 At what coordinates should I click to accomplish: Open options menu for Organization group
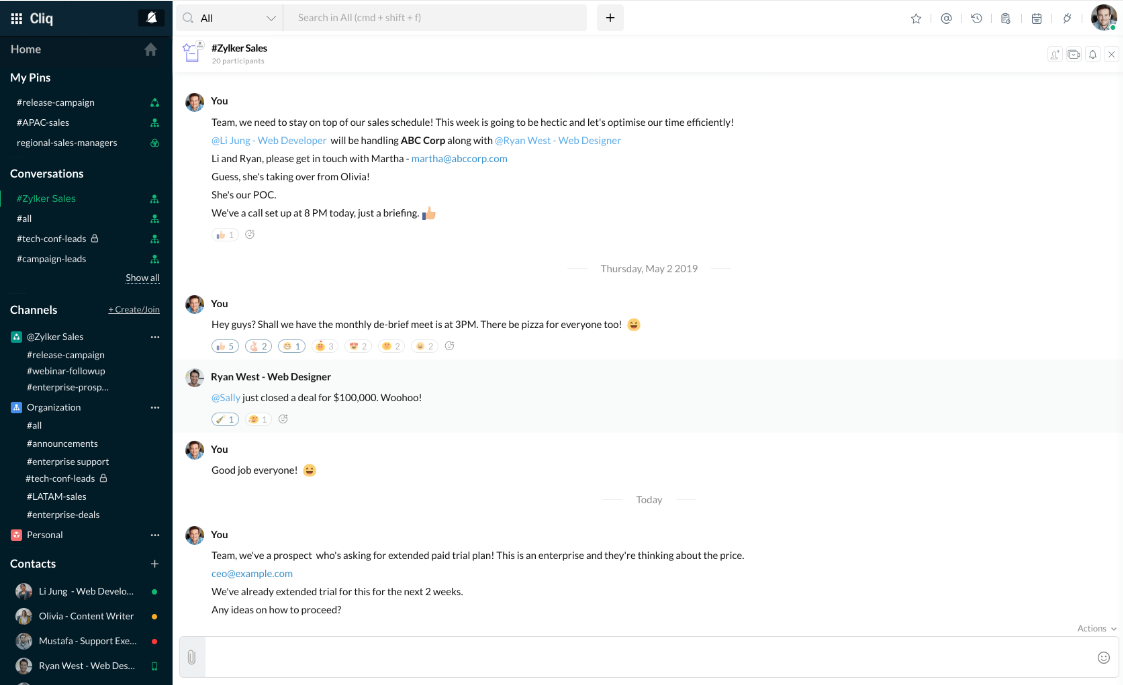tap(155, 408)
